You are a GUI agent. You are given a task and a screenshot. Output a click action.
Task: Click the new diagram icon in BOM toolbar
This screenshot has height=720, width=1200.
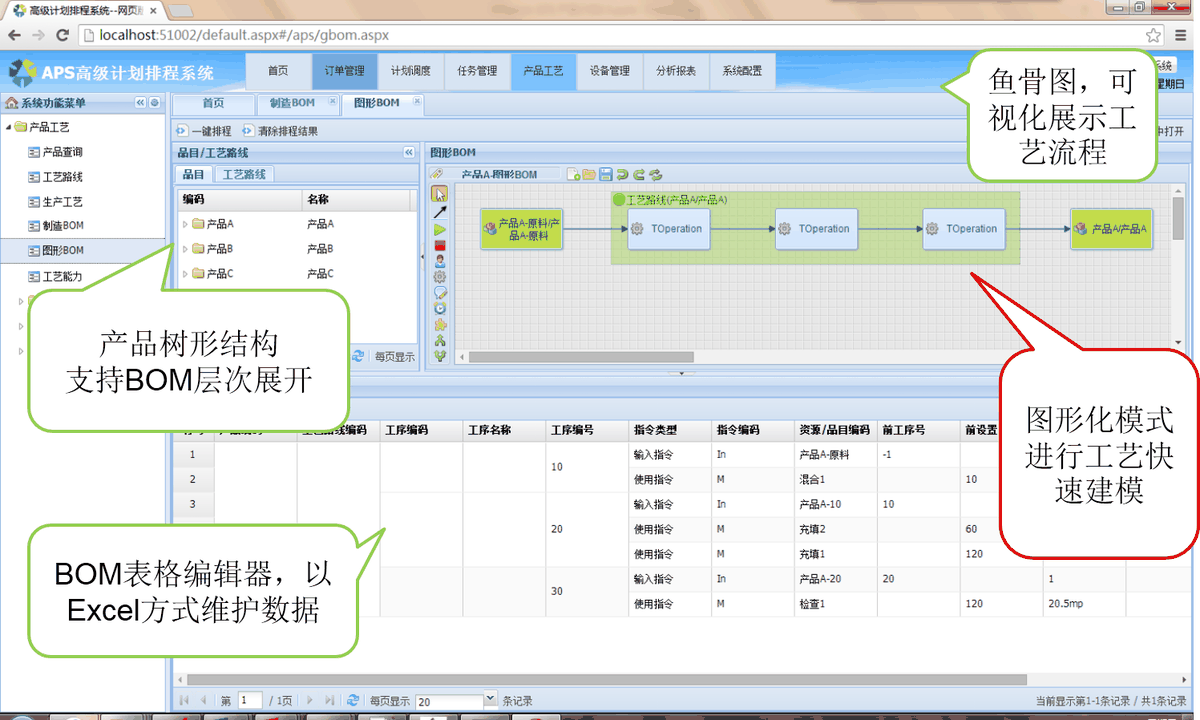[x=574, y=174]
